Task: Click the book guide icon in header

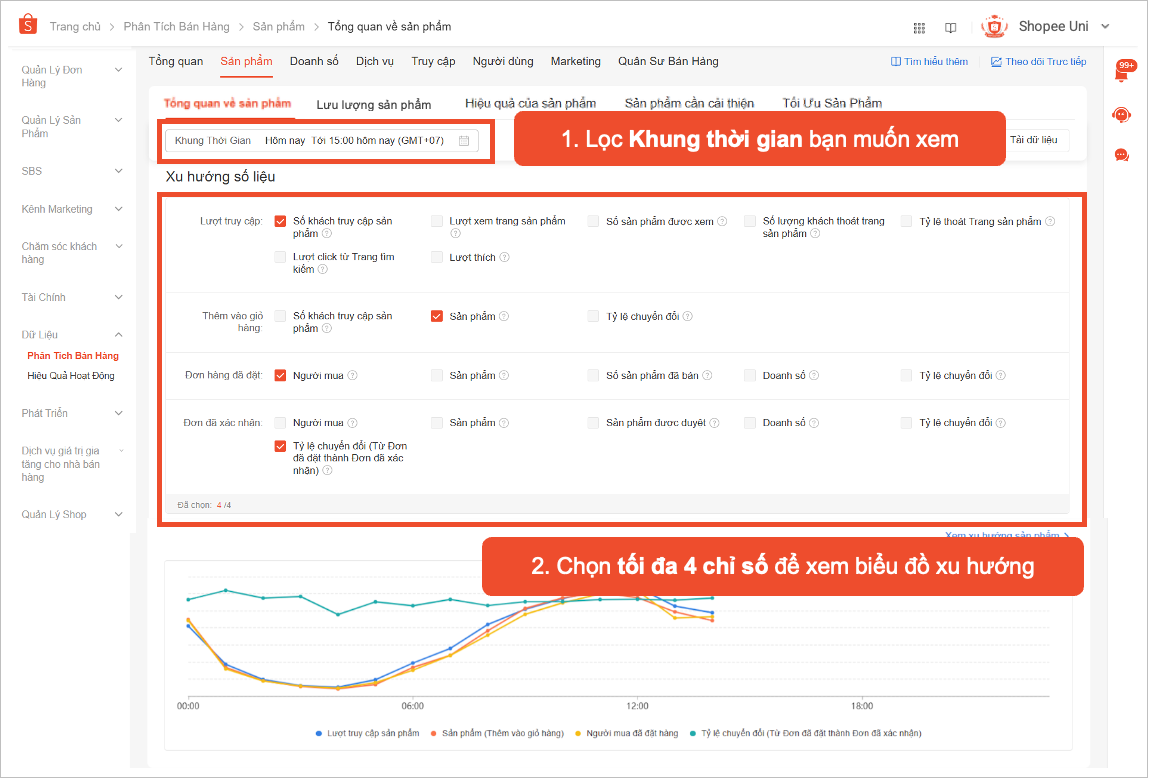Action: coord(950,27)
